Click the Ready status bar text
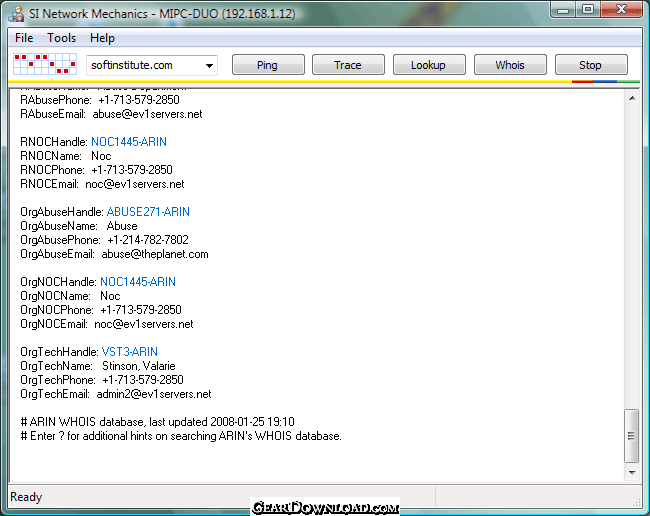This screenshot has height=516, width=650. click(x=26, y=497)
